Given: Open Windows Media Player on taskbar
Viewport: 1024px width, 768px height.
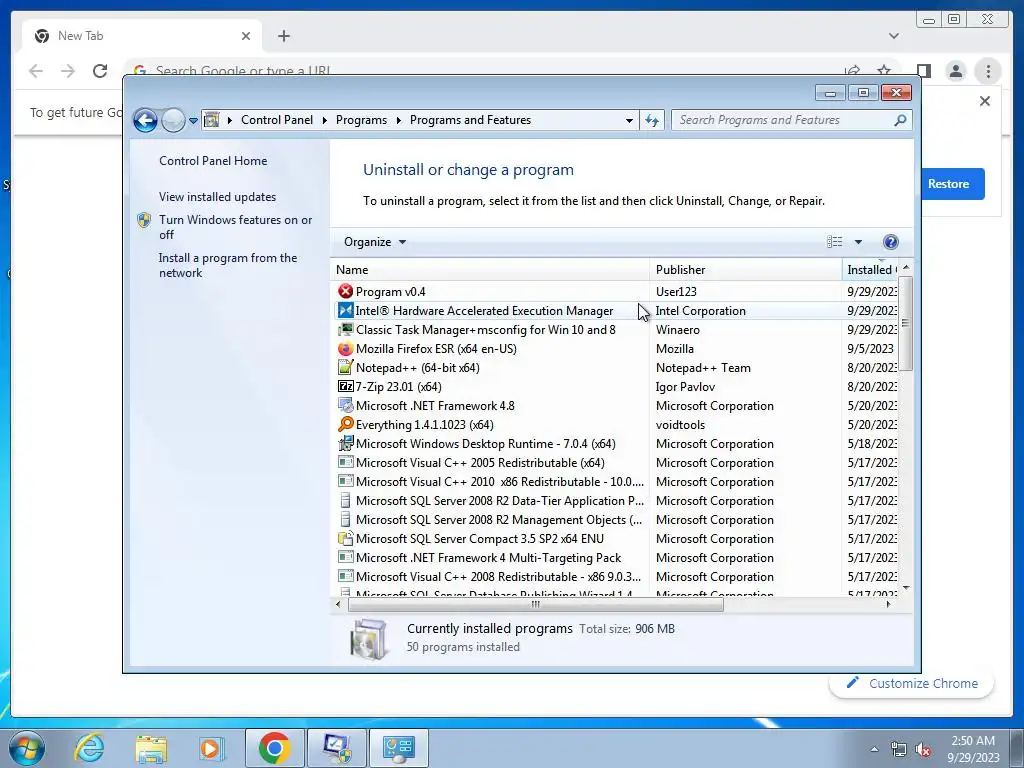Looking at the screenshot, I should click(x=211, y=748).
